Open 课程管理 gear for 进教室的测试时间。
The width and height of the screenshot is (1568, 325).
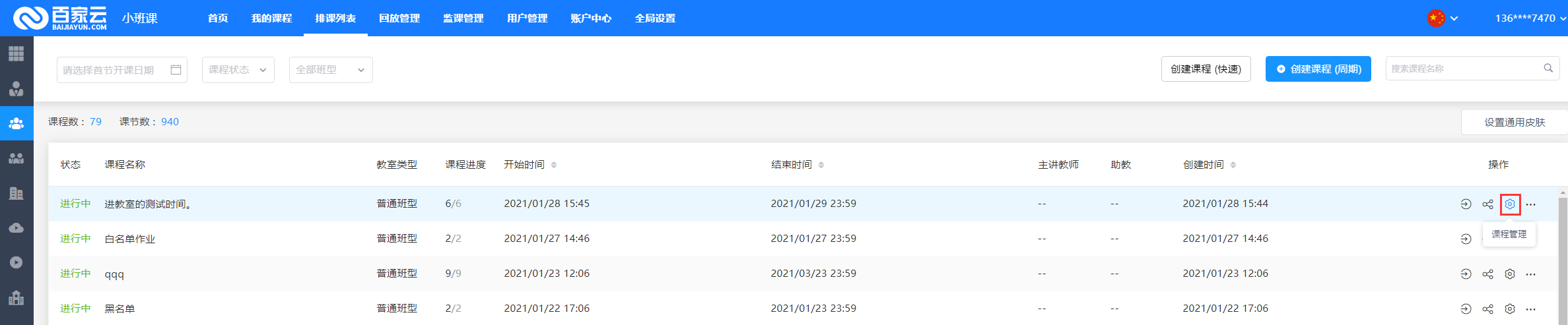(x=1510, y=204)
